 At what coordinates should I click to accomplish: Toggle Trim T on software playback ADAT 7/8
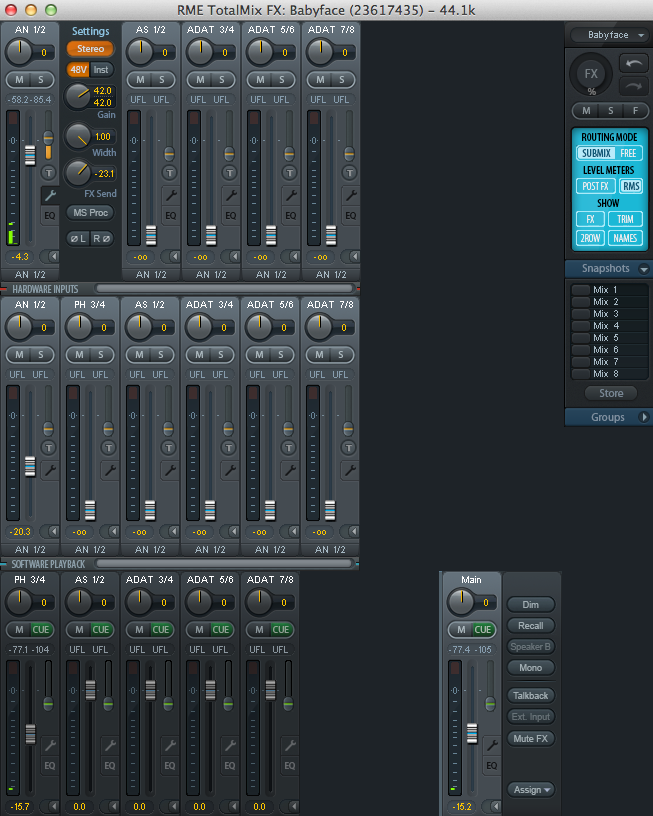(348, 448)
